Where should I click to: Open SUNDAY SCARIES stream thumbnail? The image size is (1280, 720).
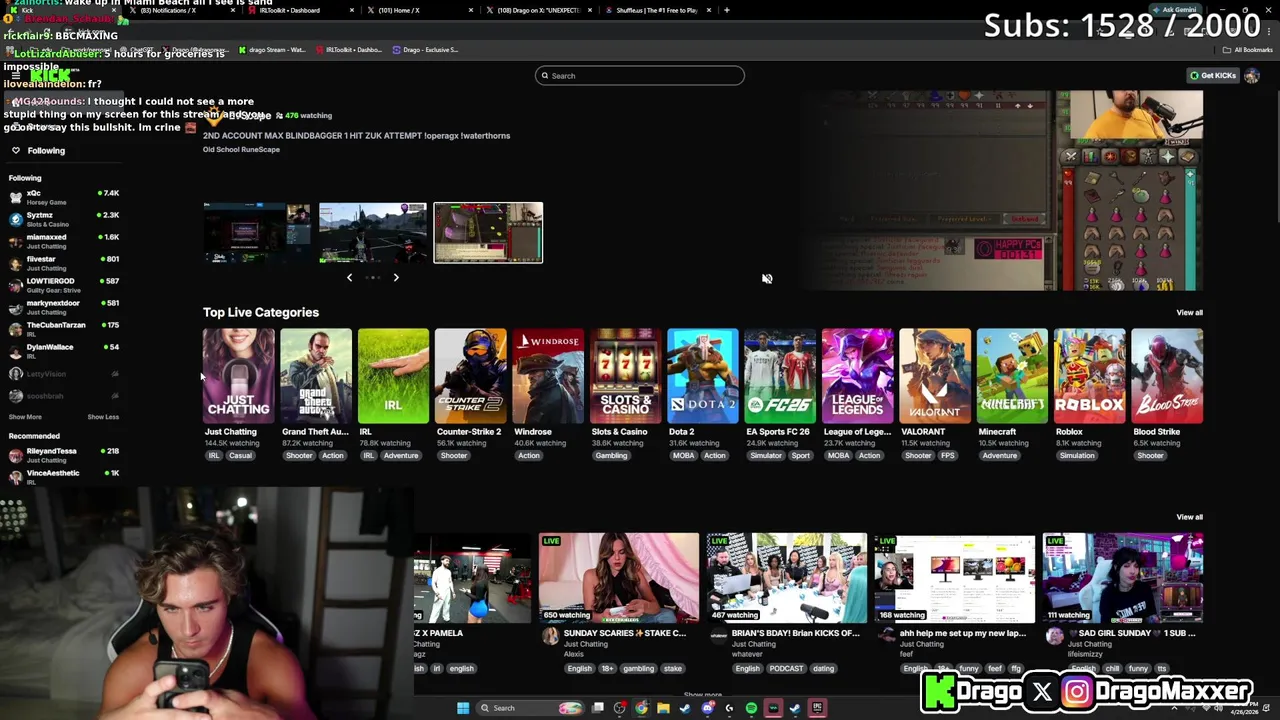pyautogui.click(x=619, y=578)
